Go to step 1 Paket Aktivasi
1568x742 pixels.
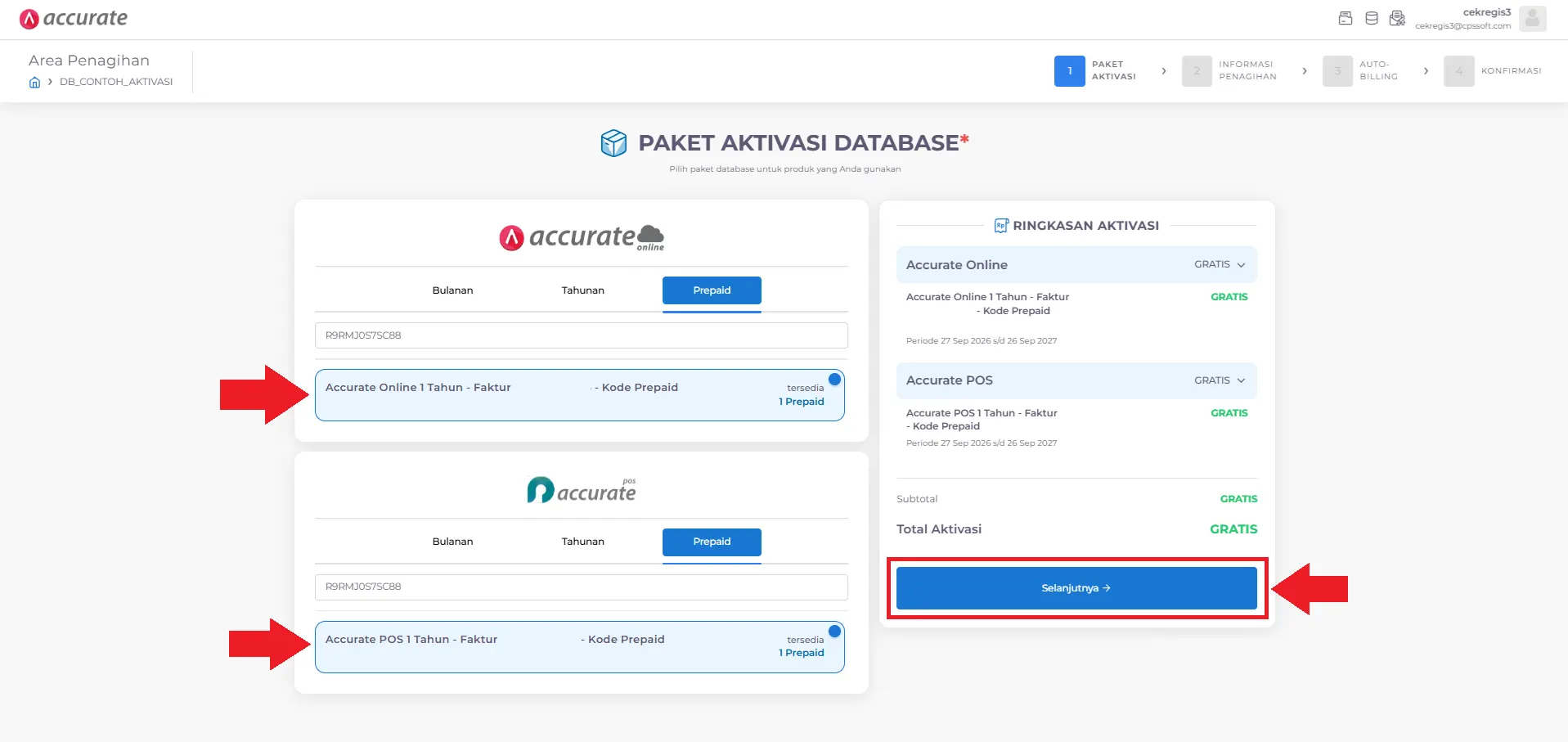point(1096,71)
